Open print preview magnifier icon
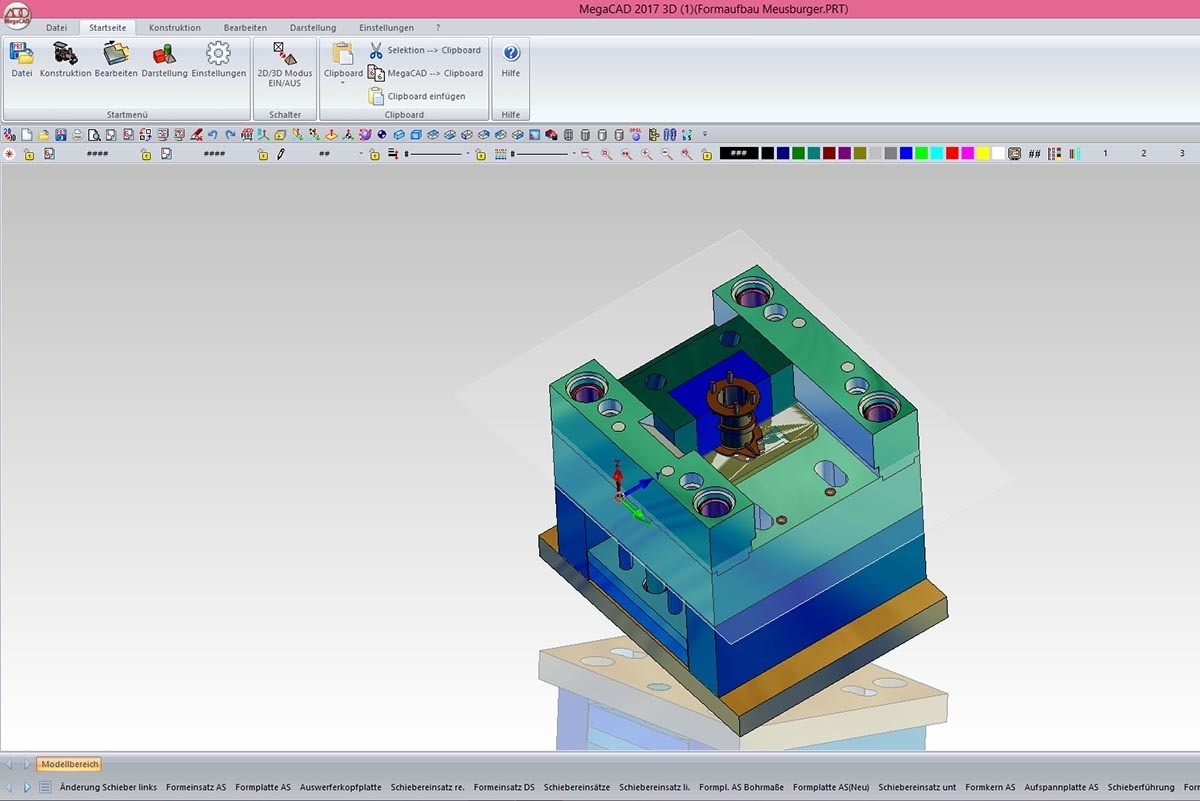 [95, 134]
